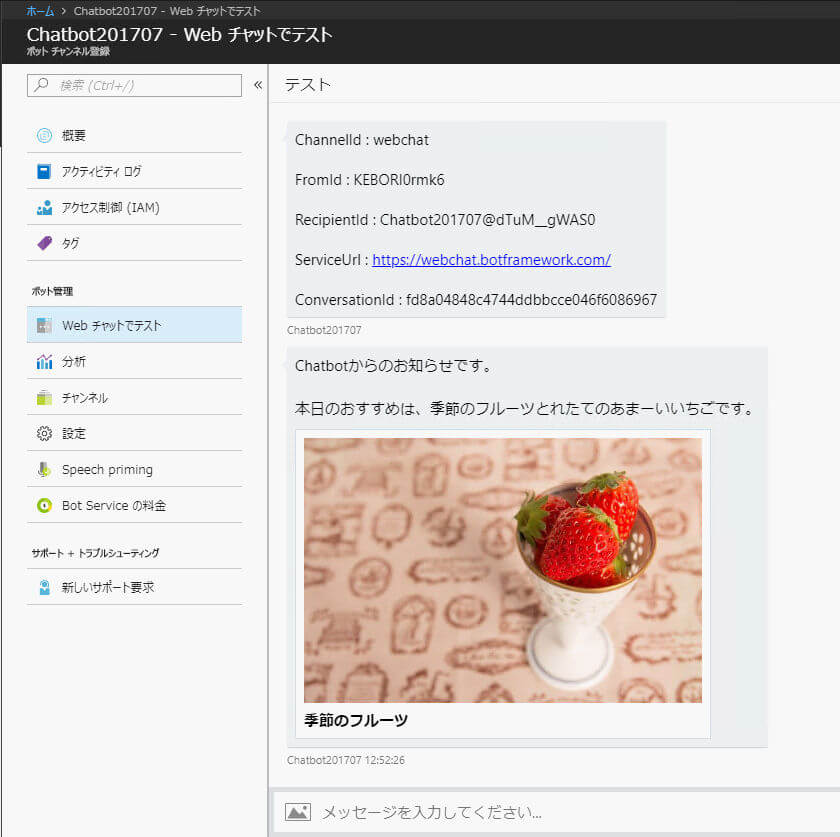Click the ChannelId : webchat text
The height and width of the screenshot is (837, 840).
pos(362,140)
